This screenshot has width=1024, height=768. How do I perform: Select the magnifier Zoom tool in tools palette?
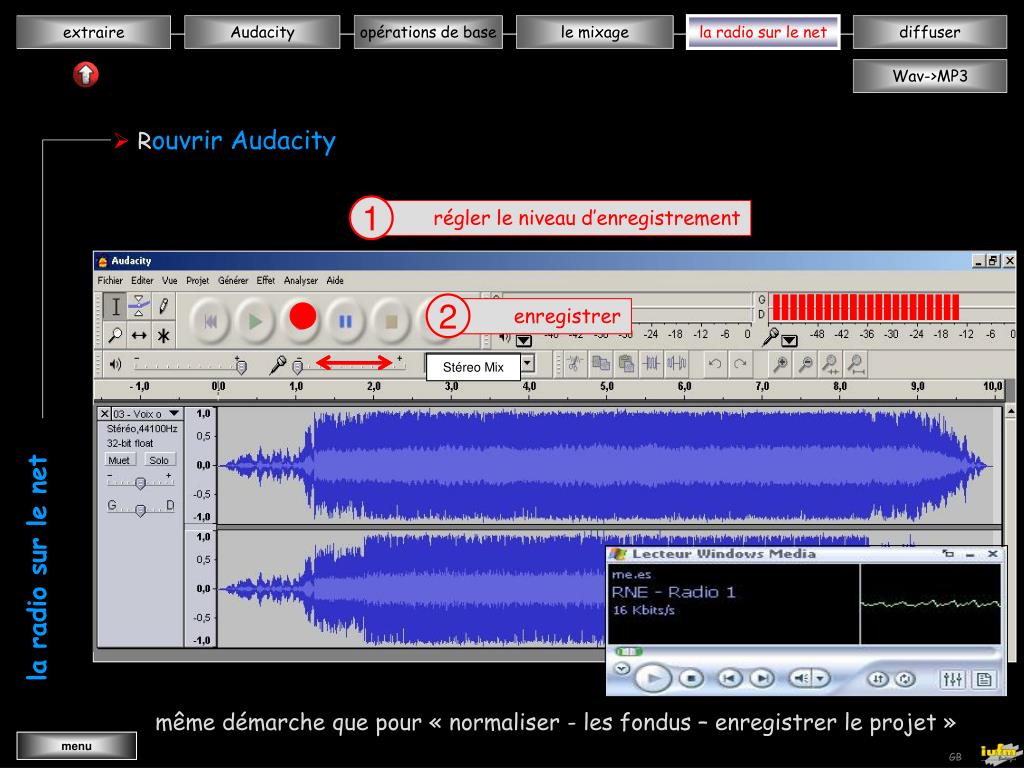(x=115, y=335)
